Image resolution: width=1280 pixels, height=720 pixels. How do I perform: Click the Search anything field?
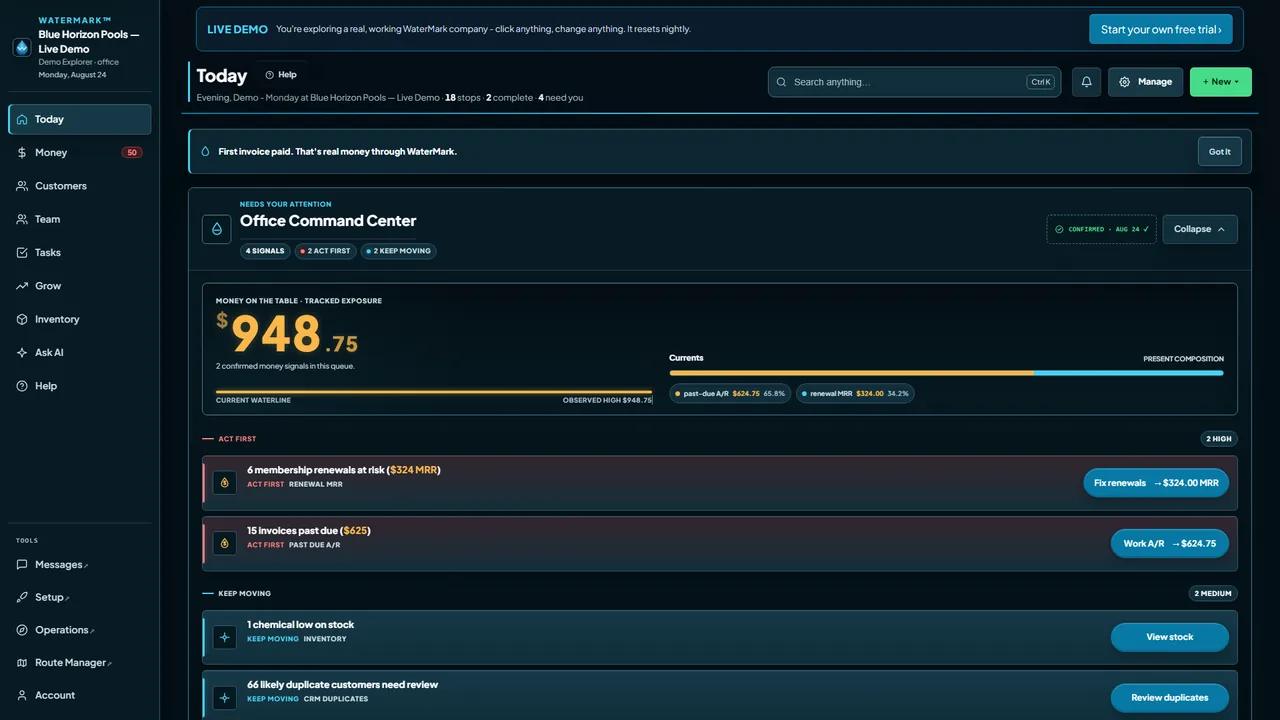coord(915,82)
